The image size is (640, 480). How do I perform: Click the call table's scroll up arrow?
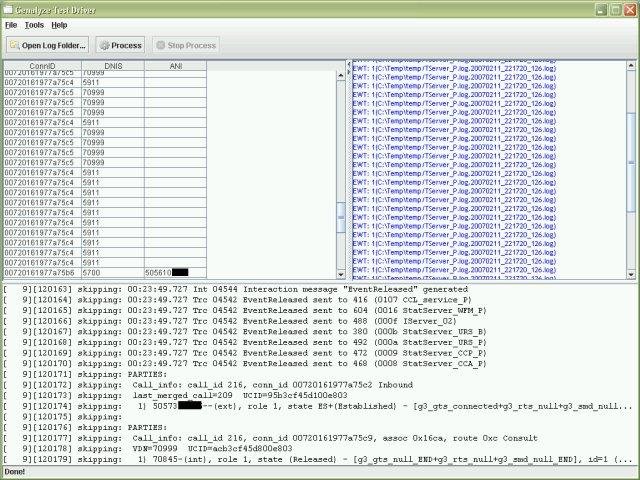(x=341, y=76)
